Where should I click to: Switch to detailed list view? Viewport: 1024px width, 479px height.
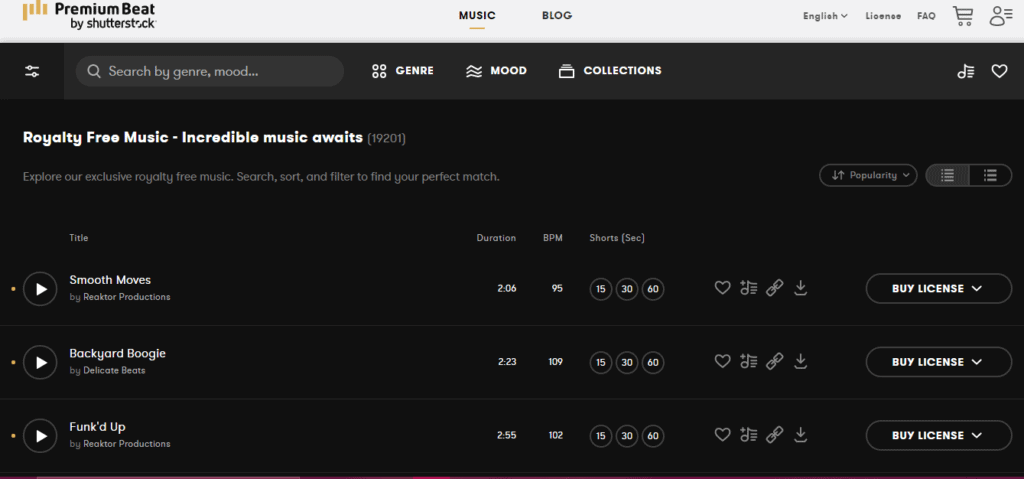[x=991, y=175]
